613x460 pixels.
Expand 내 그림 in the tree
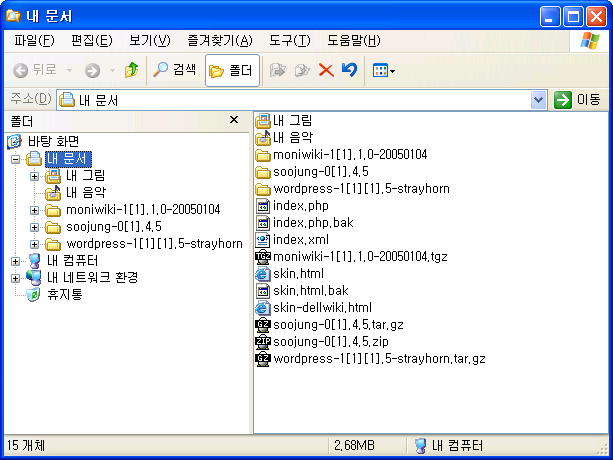click(34, 176)
